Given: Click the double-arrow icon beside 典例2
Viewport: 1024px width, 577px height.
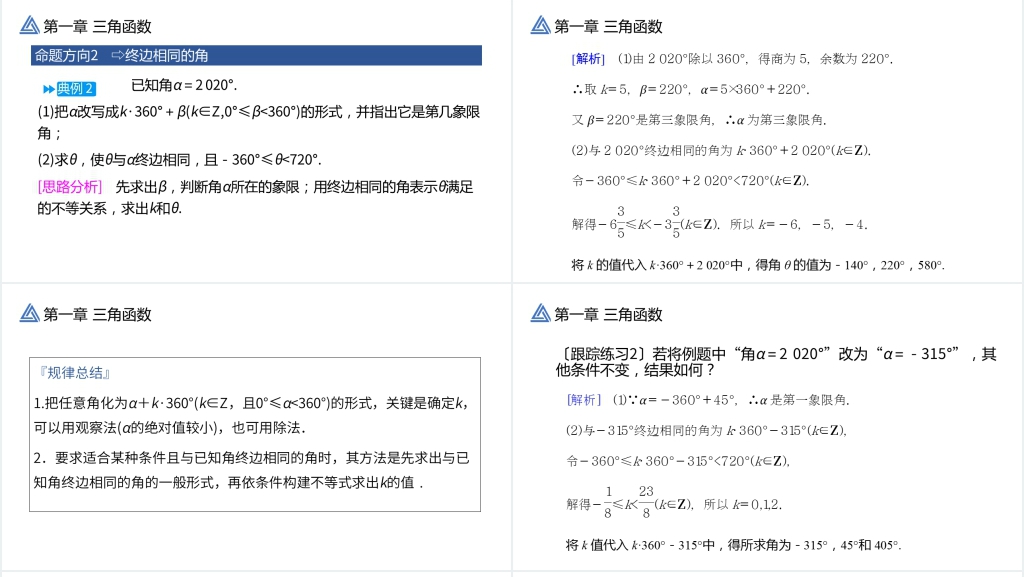Looking at the screenshot, I should pos(48,89).
